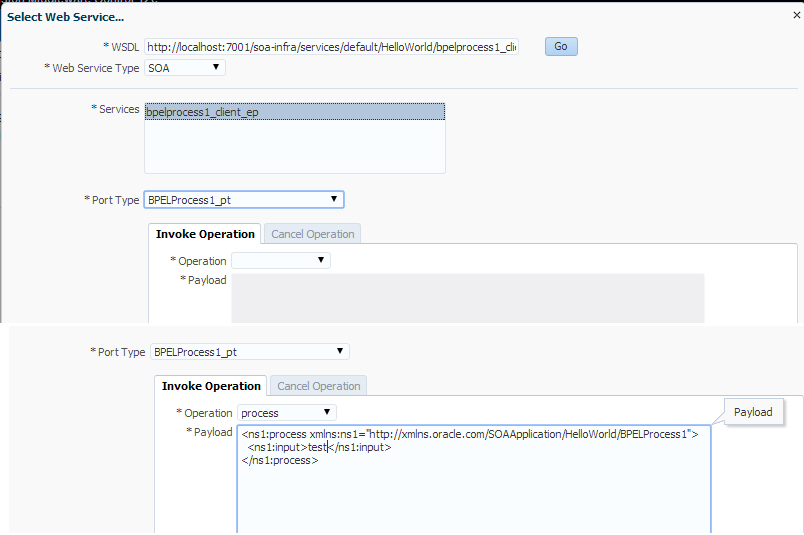The height and width of the screenshot is (535, 804).
Task: Open the upper Port Type BPELProcess1_pt dropdown
Action: tap(244, 200)
